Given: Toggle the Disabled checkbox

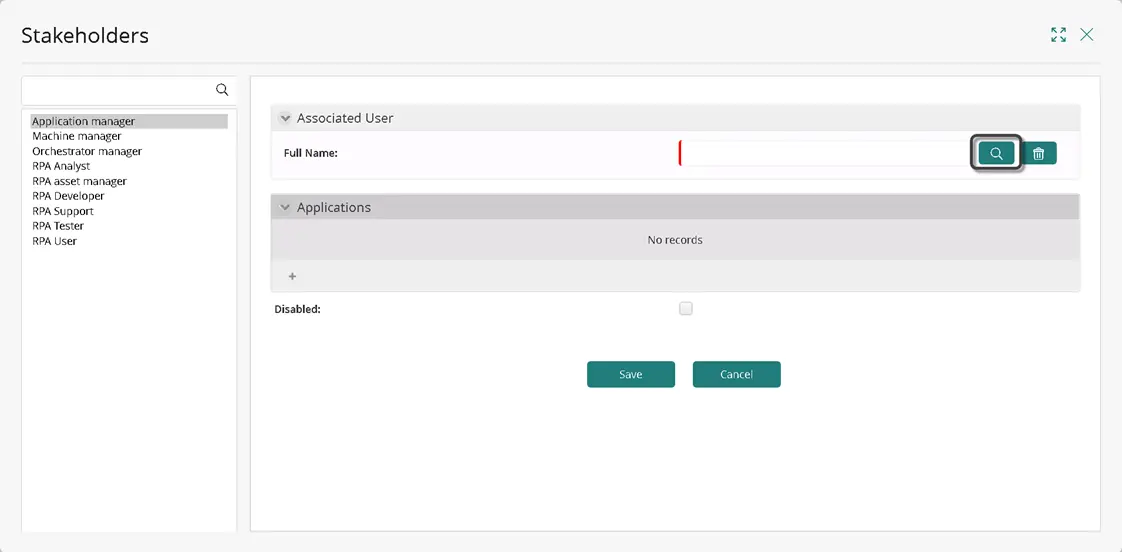Looking at the screenshot, I should click(686, 309).
